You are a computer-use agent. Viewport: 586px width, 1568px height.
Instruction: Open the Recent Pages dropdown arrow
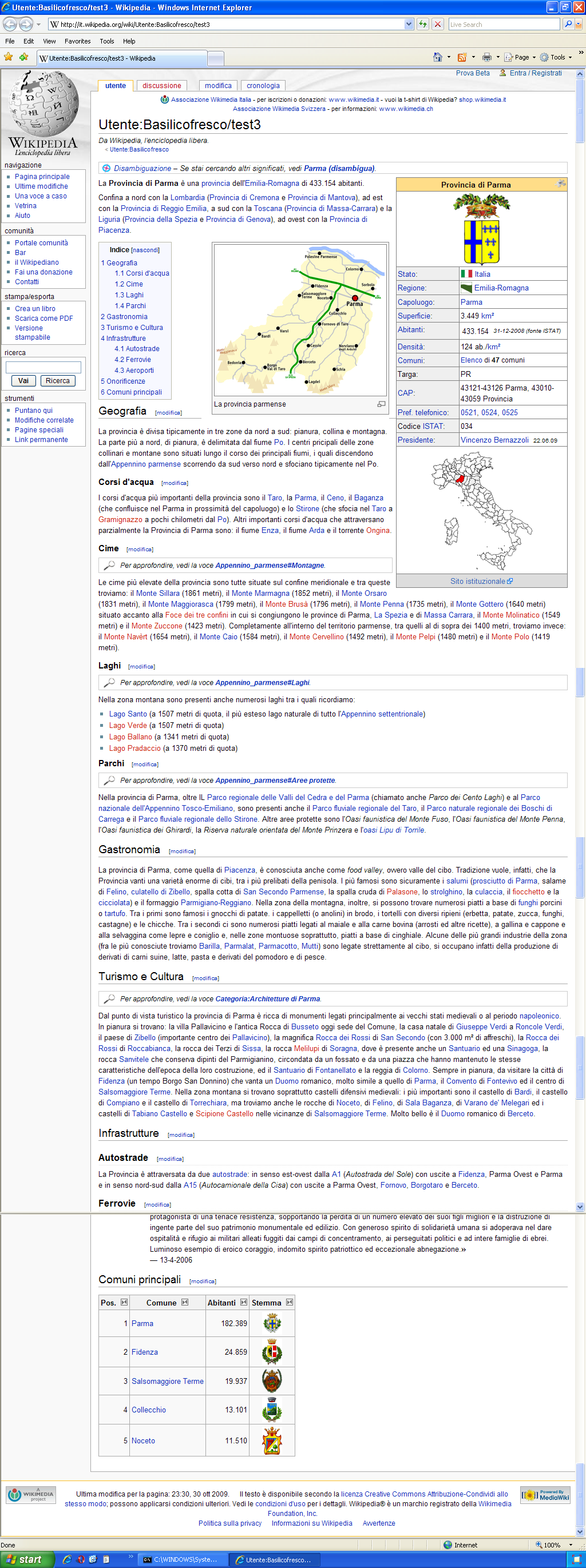click(x=38, y=25)
